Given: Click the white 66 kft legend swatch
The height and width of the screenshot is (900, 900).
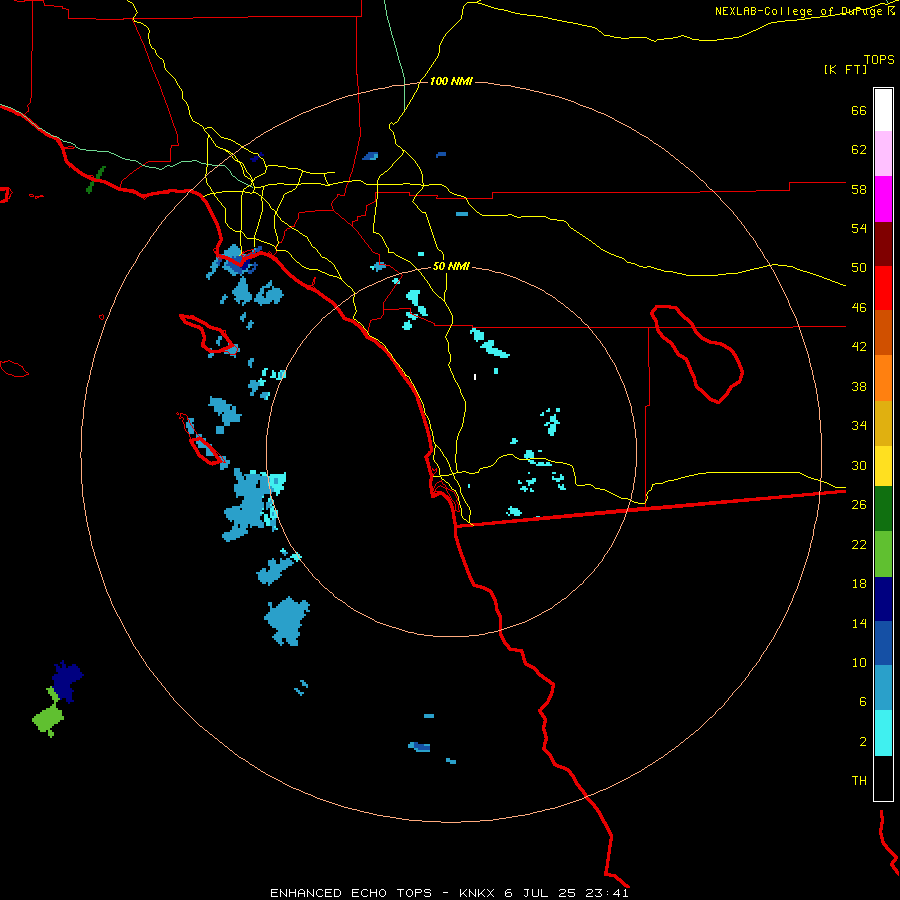Looking at the screenshot, I should [883, 110].
